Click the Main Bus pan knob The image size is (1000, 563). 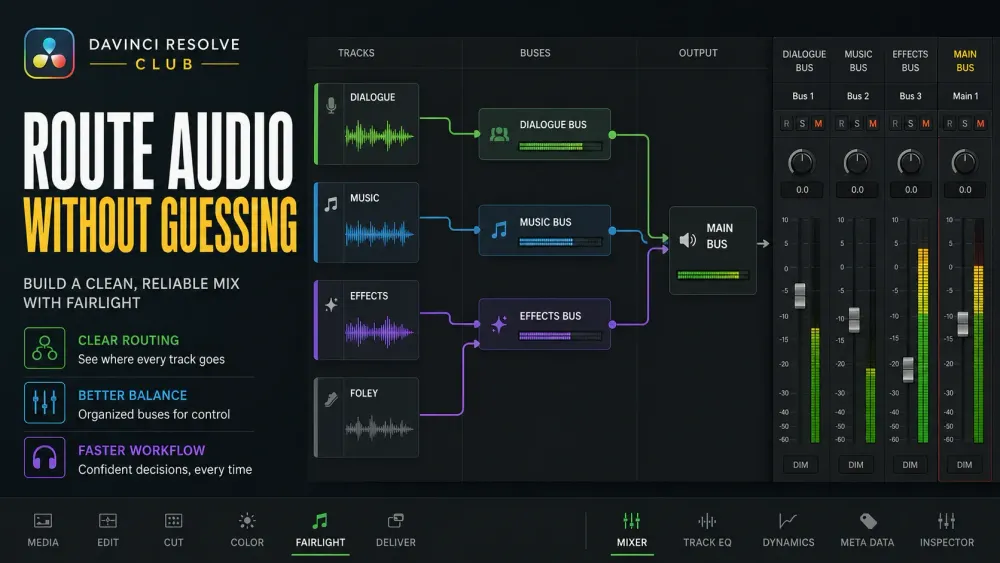964,162
